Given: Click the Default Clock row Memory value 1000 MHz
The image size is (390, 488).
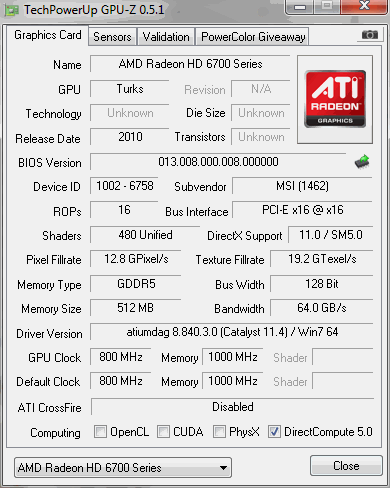Looking at the screenshot, I should 233,381.
